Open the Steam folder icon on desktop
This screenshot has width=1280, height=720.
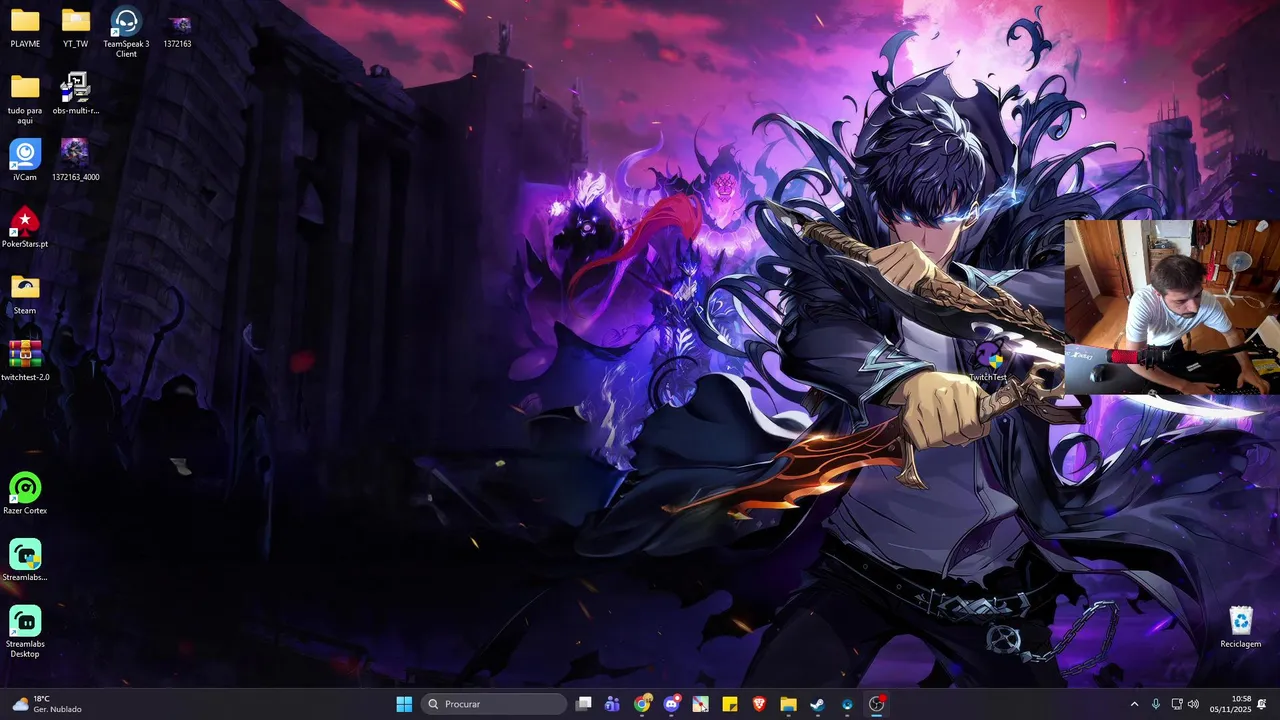coord(25,294)
